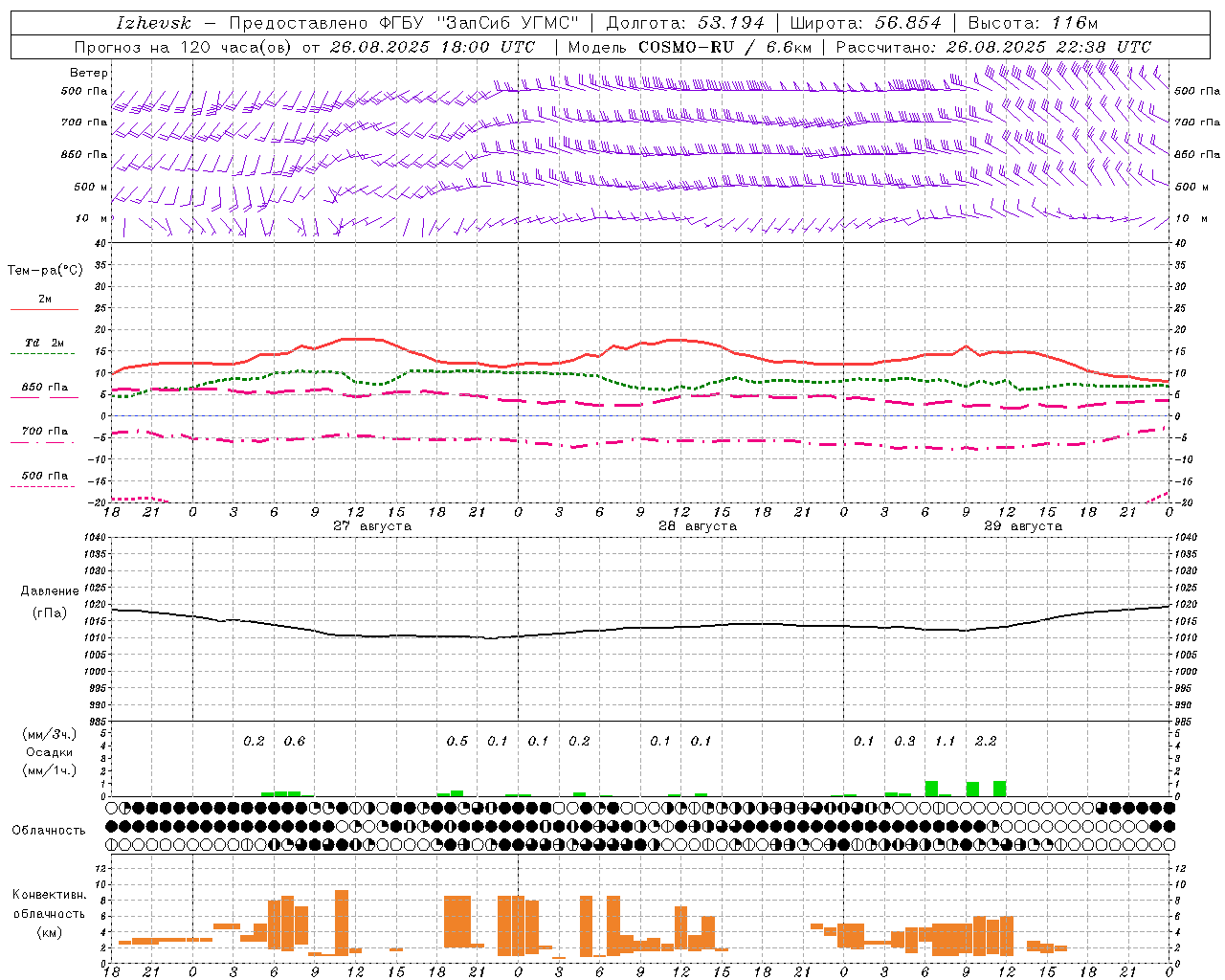This screenshot has height=980, width=1225.
Task: Click the '2м' temperature legend entry
Action: click(x=45, y=299)
